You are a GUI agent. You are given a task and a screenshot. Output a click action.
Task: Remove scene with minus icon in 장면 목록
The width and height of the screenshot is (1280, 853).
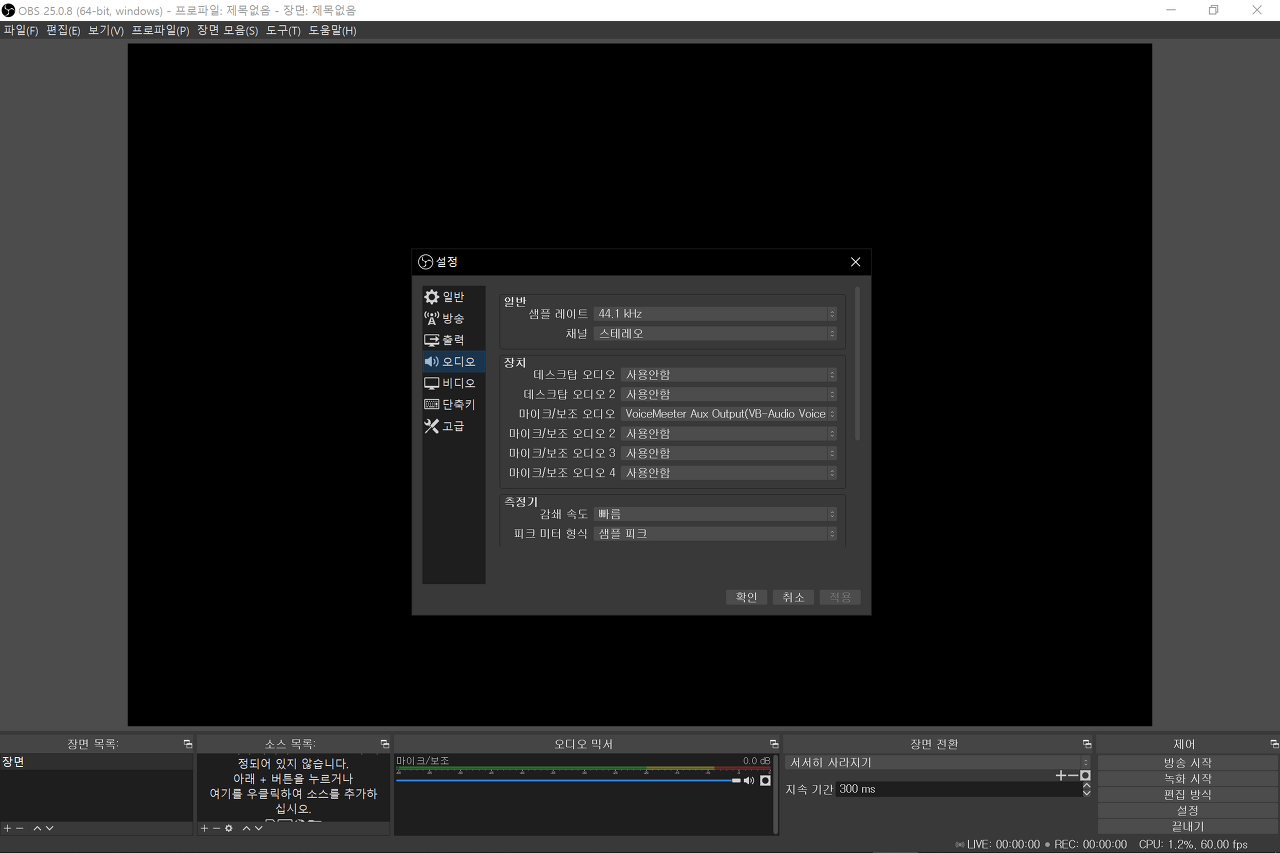[x=19, y=828]
